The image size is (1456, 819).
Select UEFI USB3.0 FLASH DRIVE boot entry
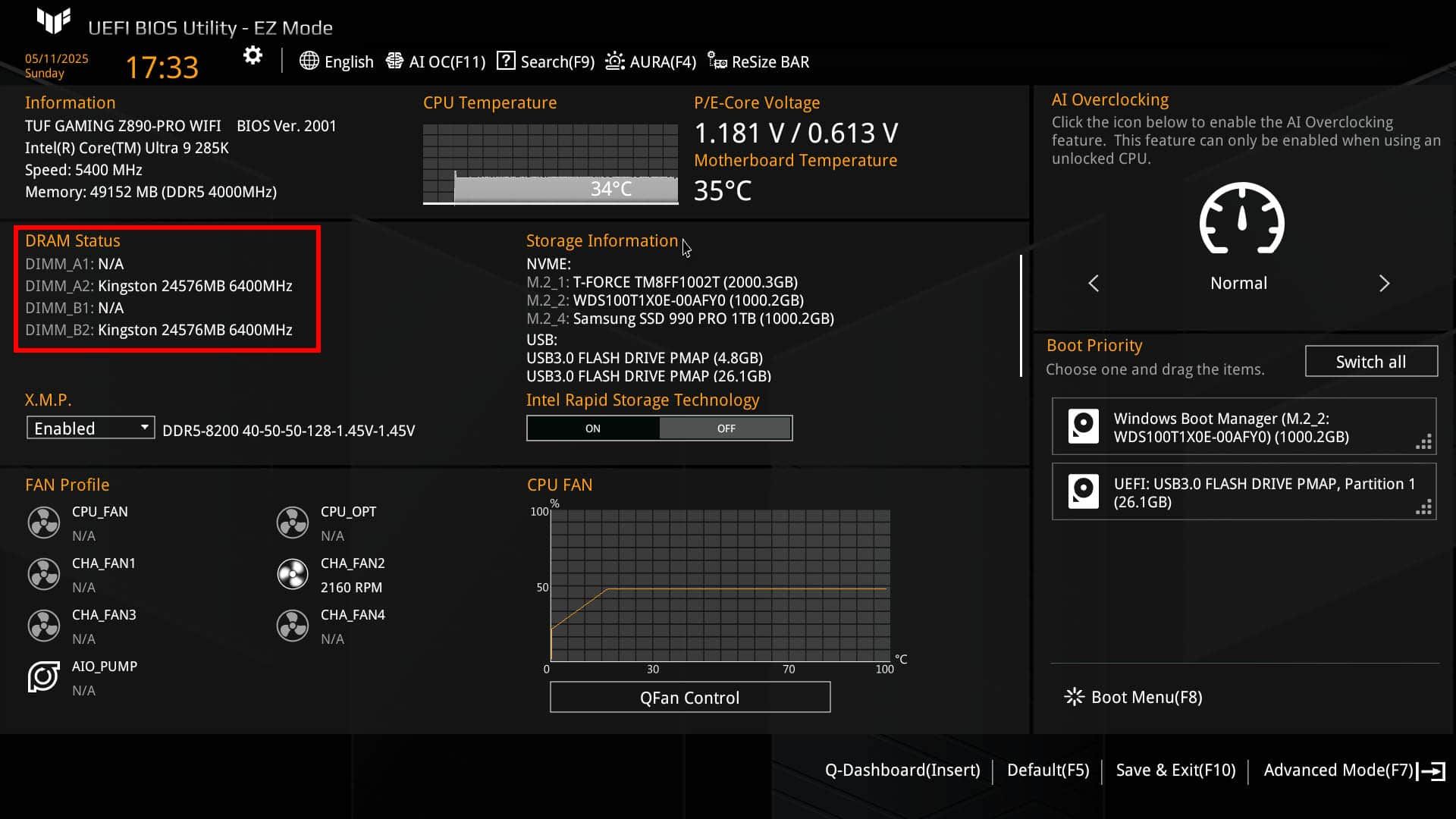1244,492
